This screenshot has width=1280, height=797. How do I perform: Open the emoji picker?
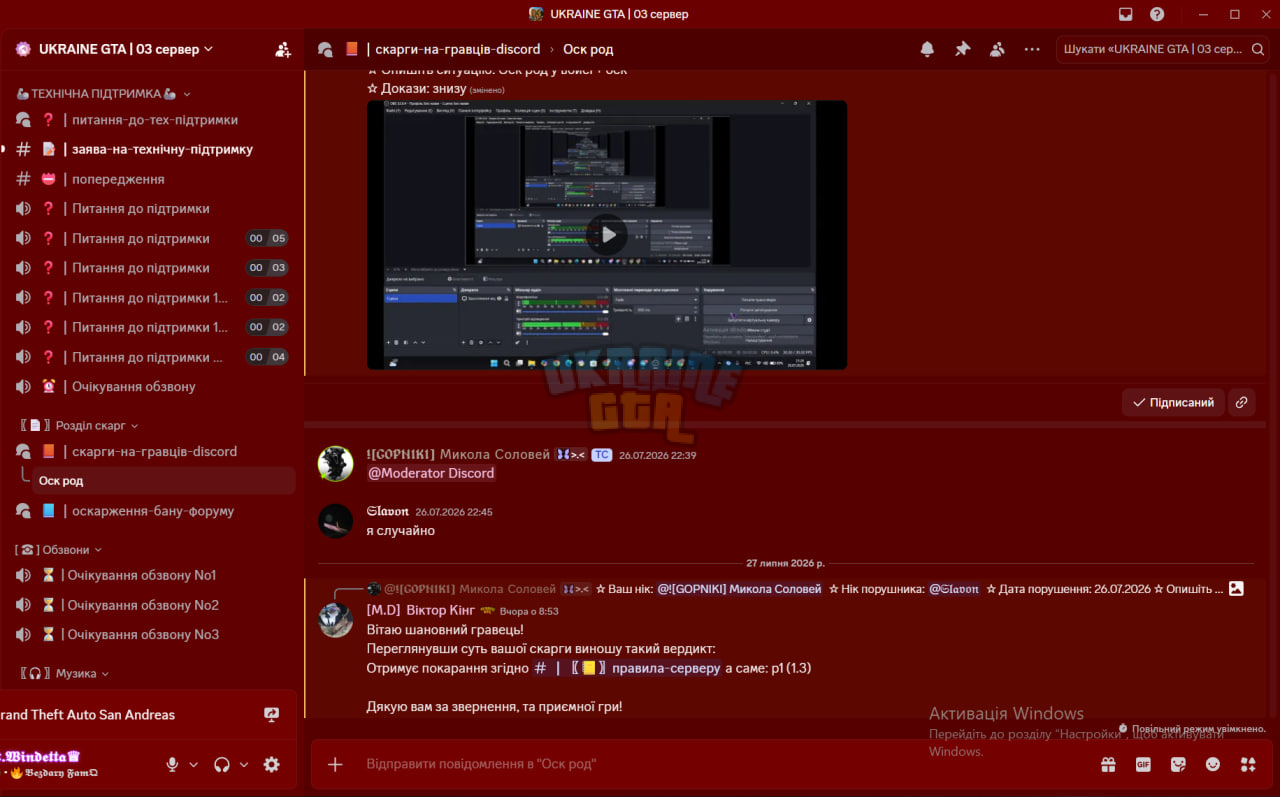pyautogui.click(x=1213, y=764)
